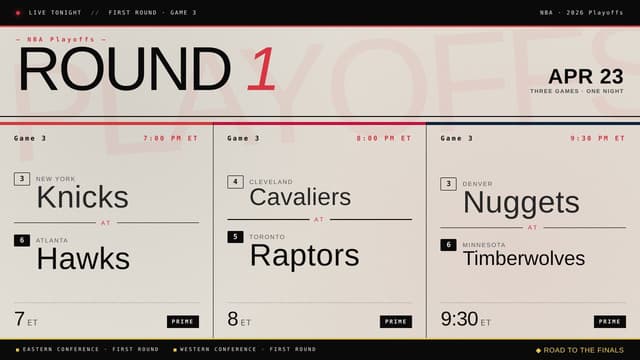Click ATLANTA city label

point(52,240)
